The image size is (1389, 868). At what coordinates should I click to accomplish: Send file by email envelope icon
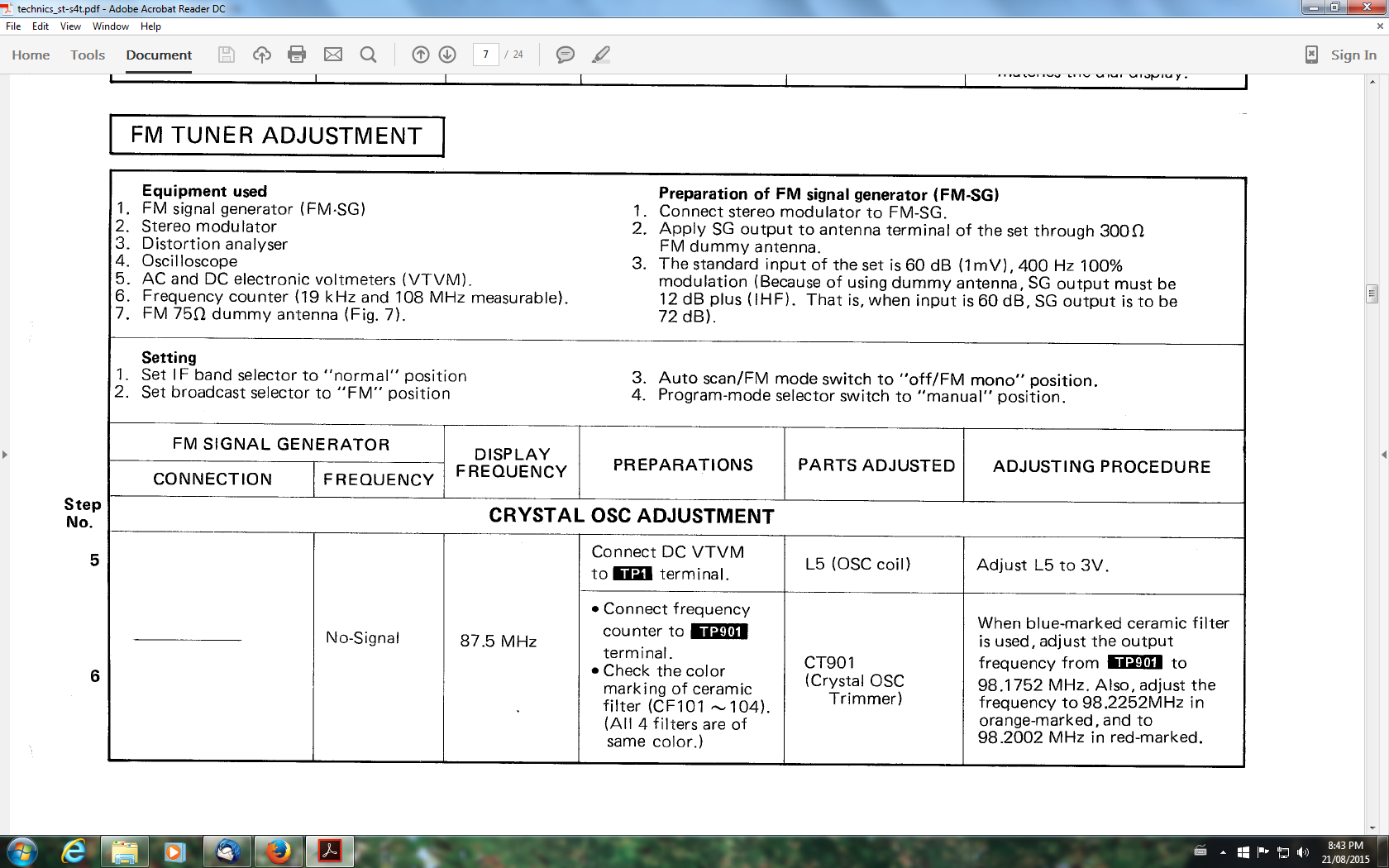tap(333, 55)
